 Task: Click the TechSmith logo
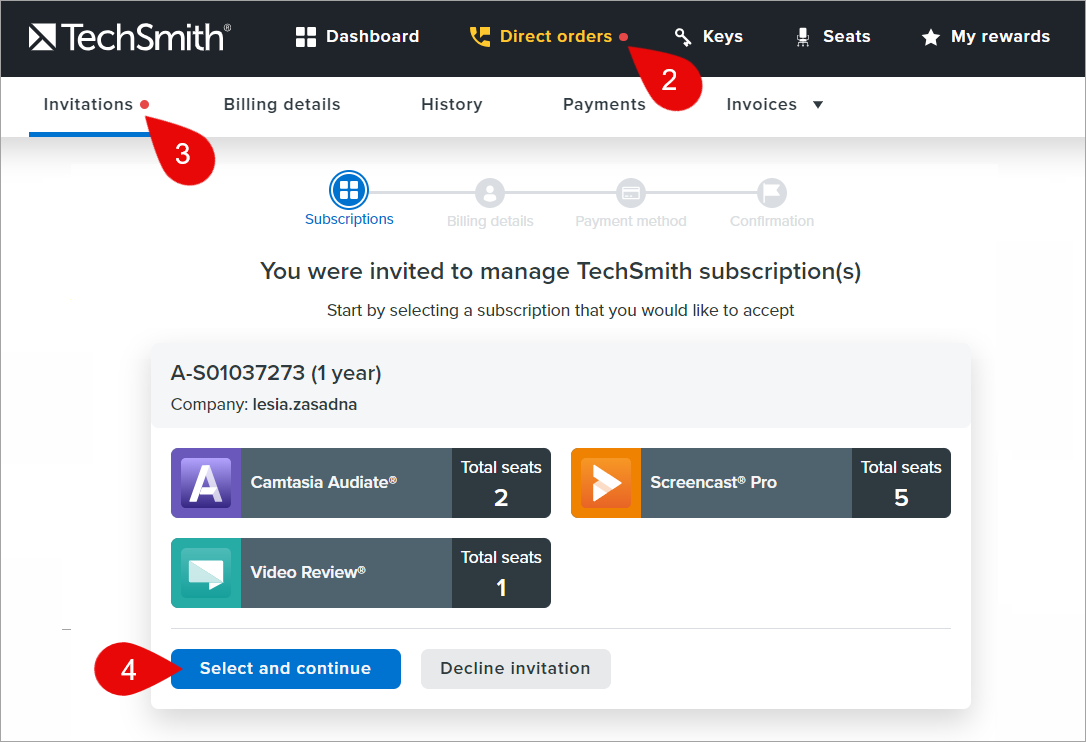pyautogui.click(x=130, y=37)
